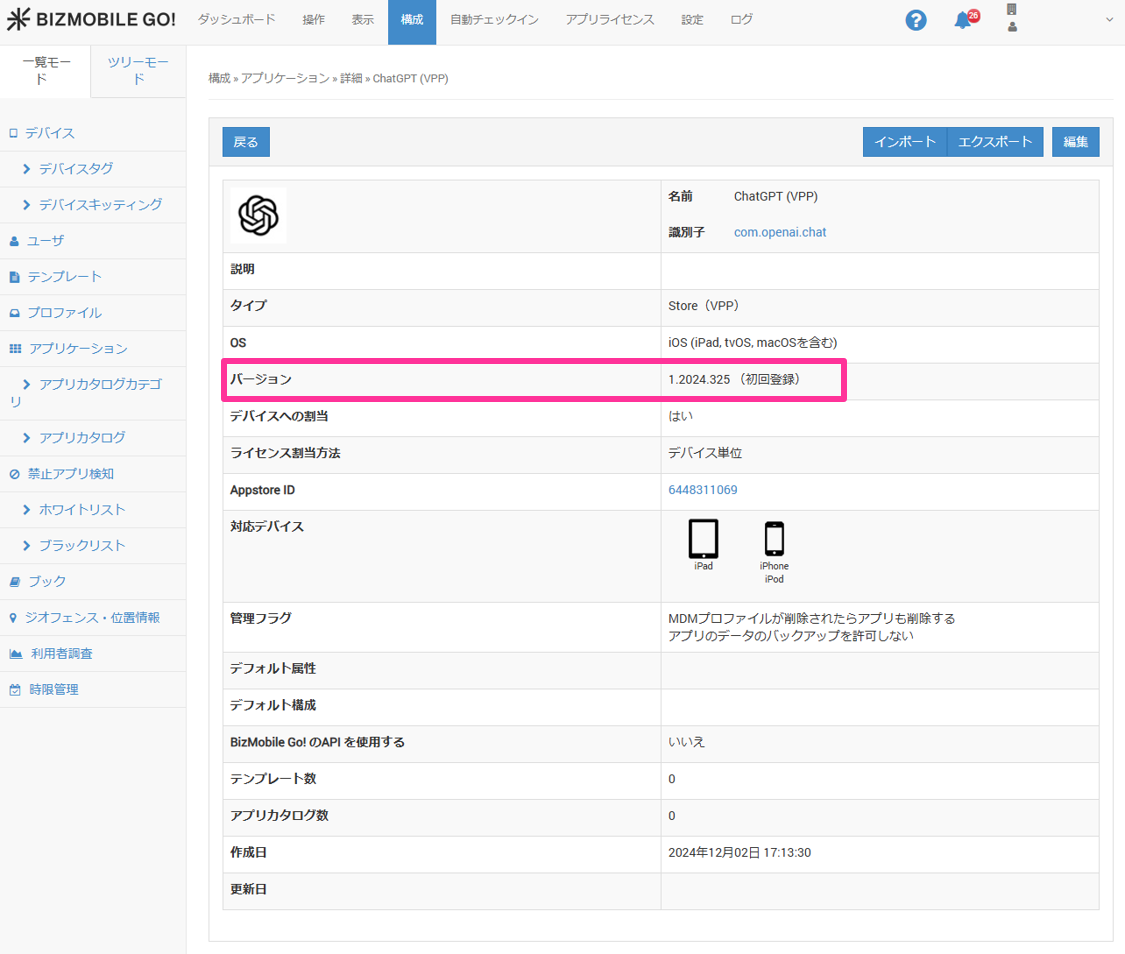The width and height of the screenshot is (1125, 954).
Task: Select ジオフェンス・位置情報 in sidebar
Action: click(x=92, y=618)
